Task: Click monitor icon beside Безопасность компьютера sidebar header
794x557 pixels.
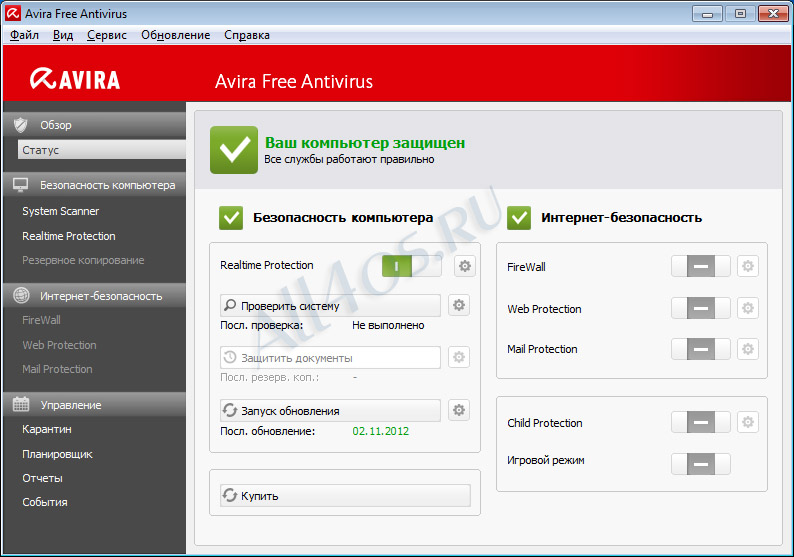Action: click(21, 185)
